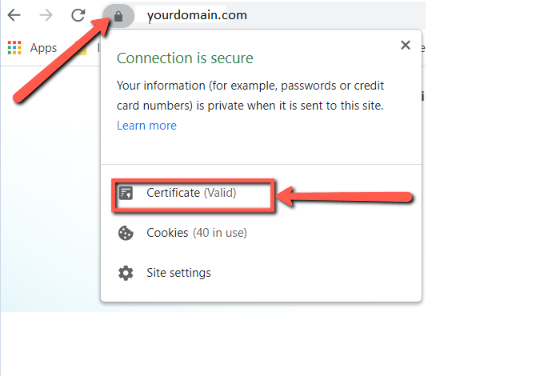
Task: Click the padlock icon in the address bar
Action: coord(118,16)
